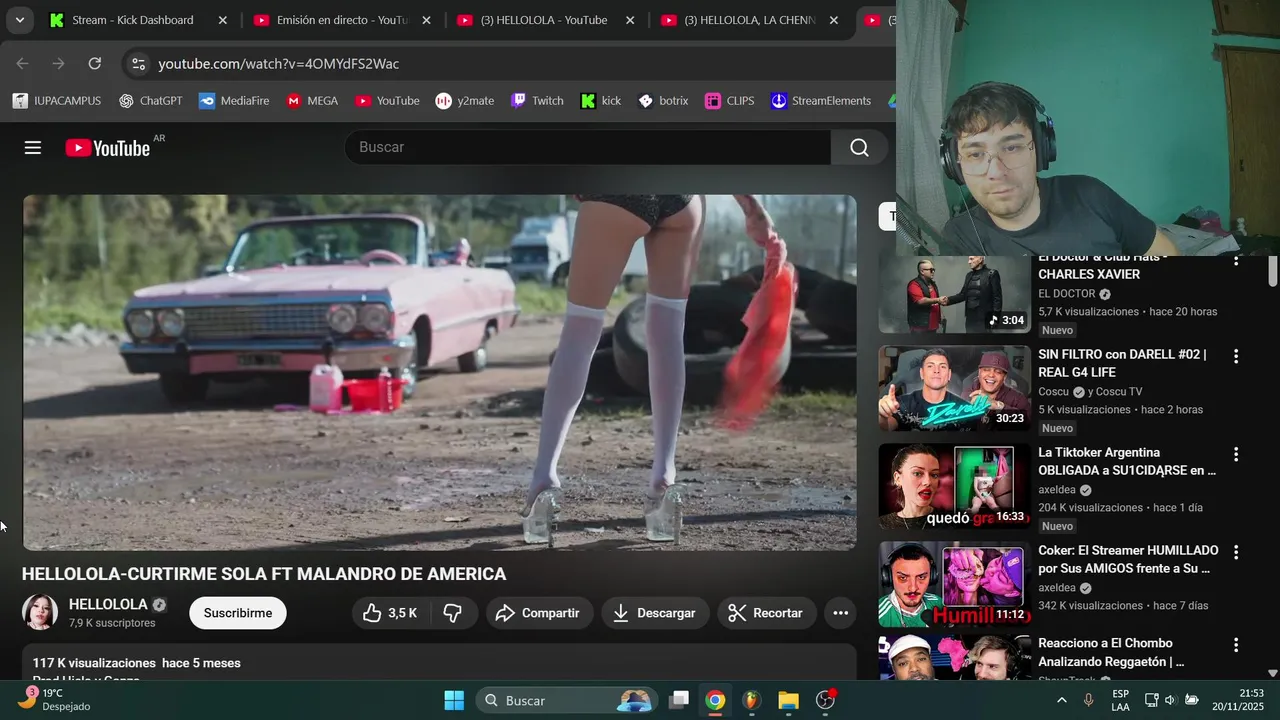
Task: Open CLIPS bookmark
Action: click(x=730, y=101)
